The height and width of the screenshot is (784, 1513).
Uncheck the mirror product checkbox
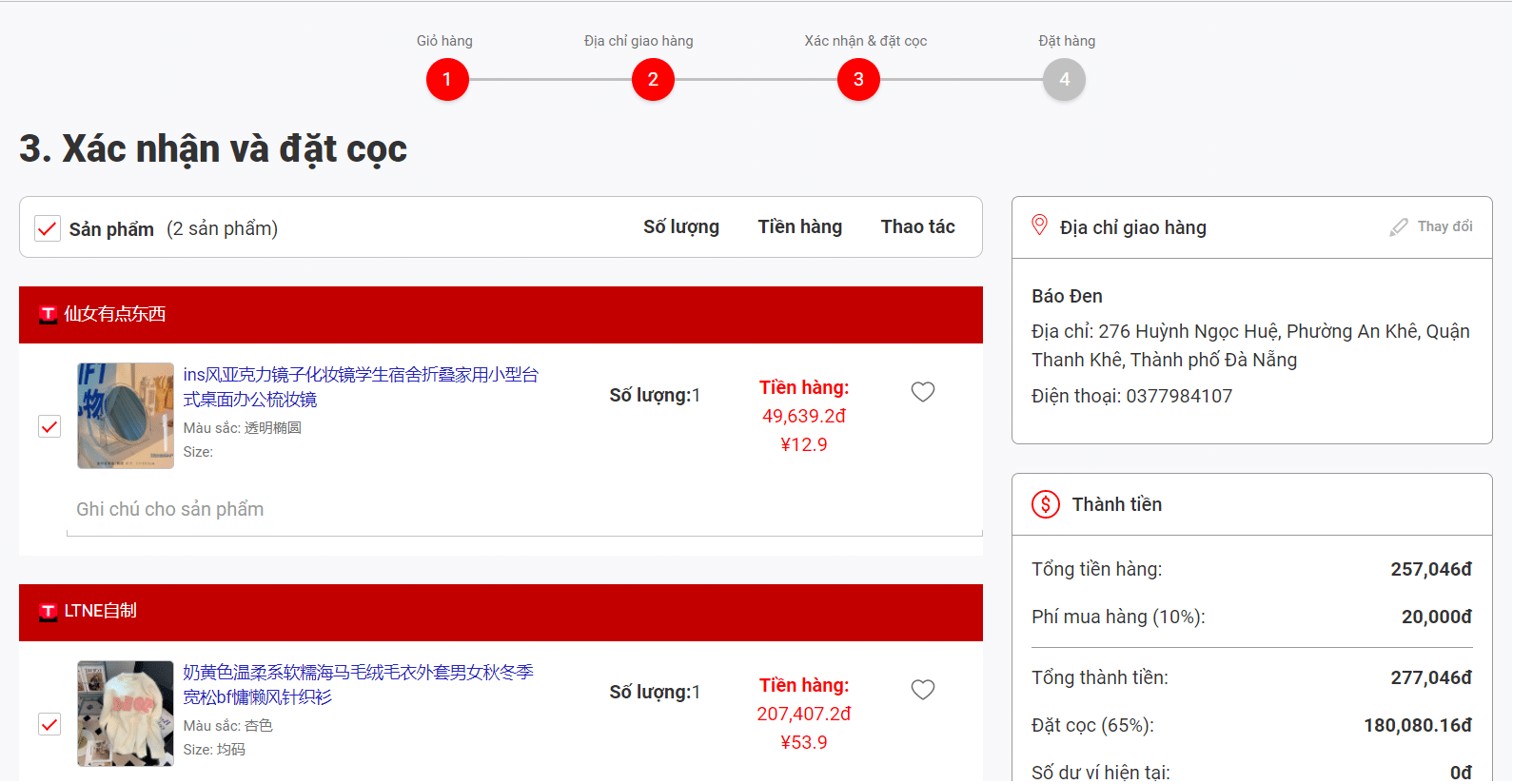pos(49,426)
